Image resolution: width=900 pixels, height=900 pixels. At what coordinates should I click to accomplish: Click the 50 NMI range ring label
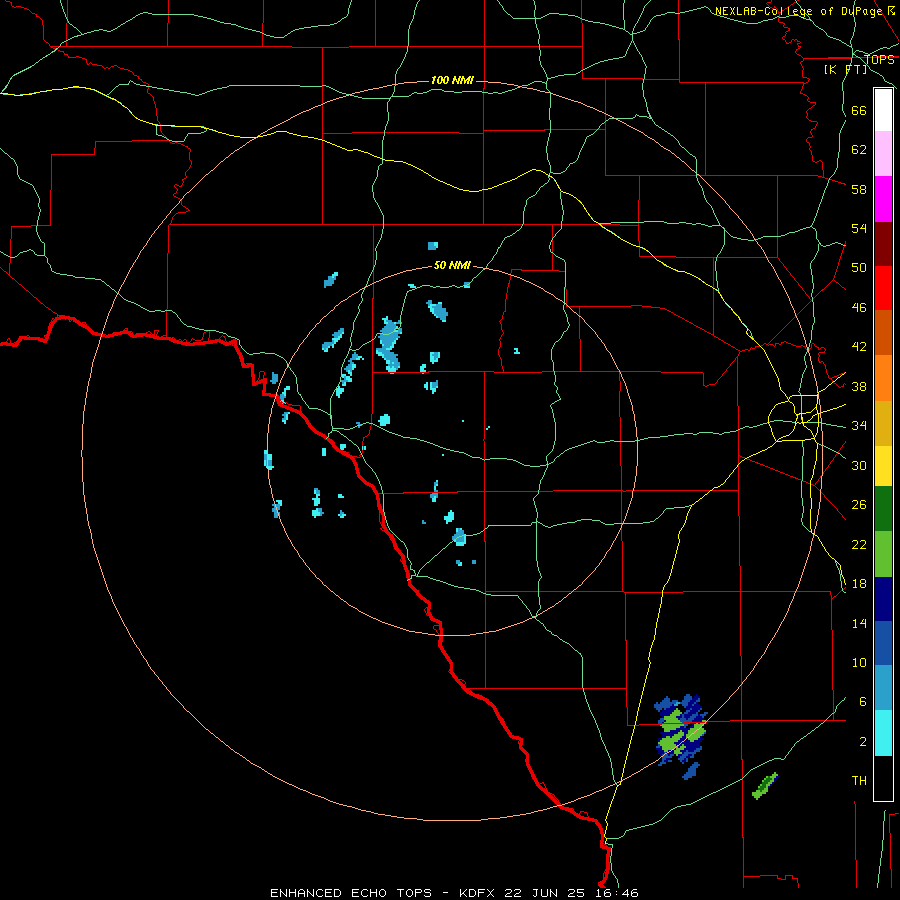(x=452, y=265)
